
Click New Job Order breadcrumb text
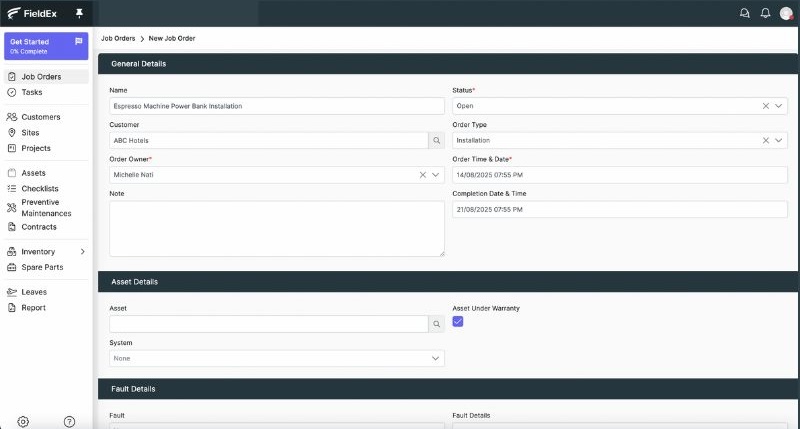172,38
